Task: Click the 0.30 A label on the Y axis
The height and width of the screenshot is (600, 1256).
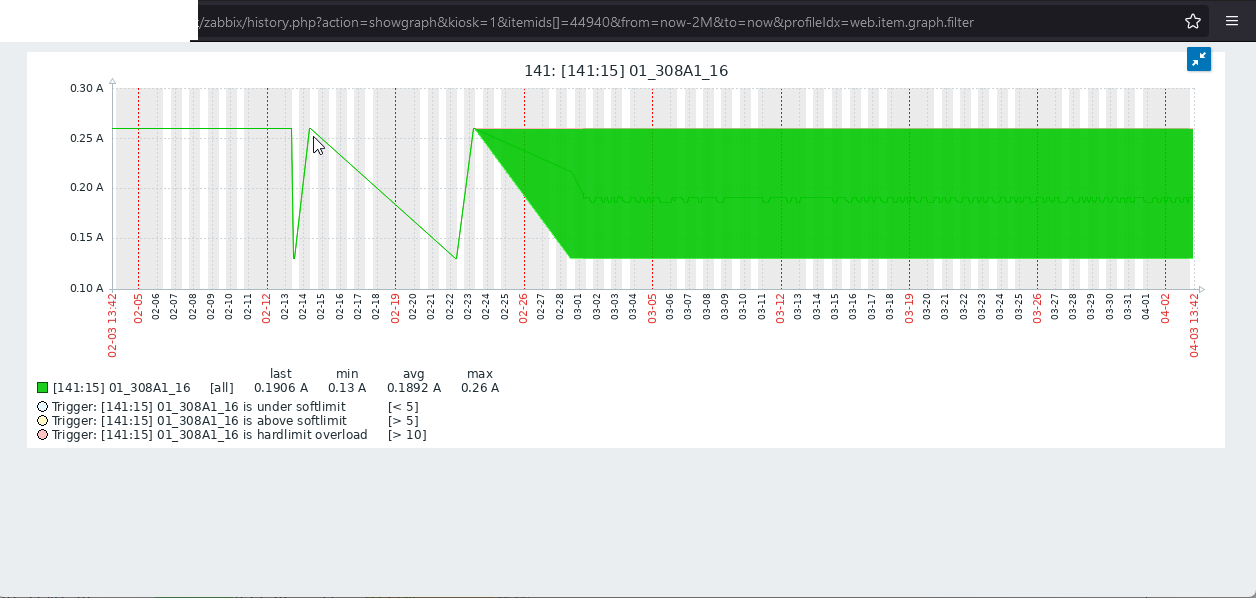Action: [86, 88]
